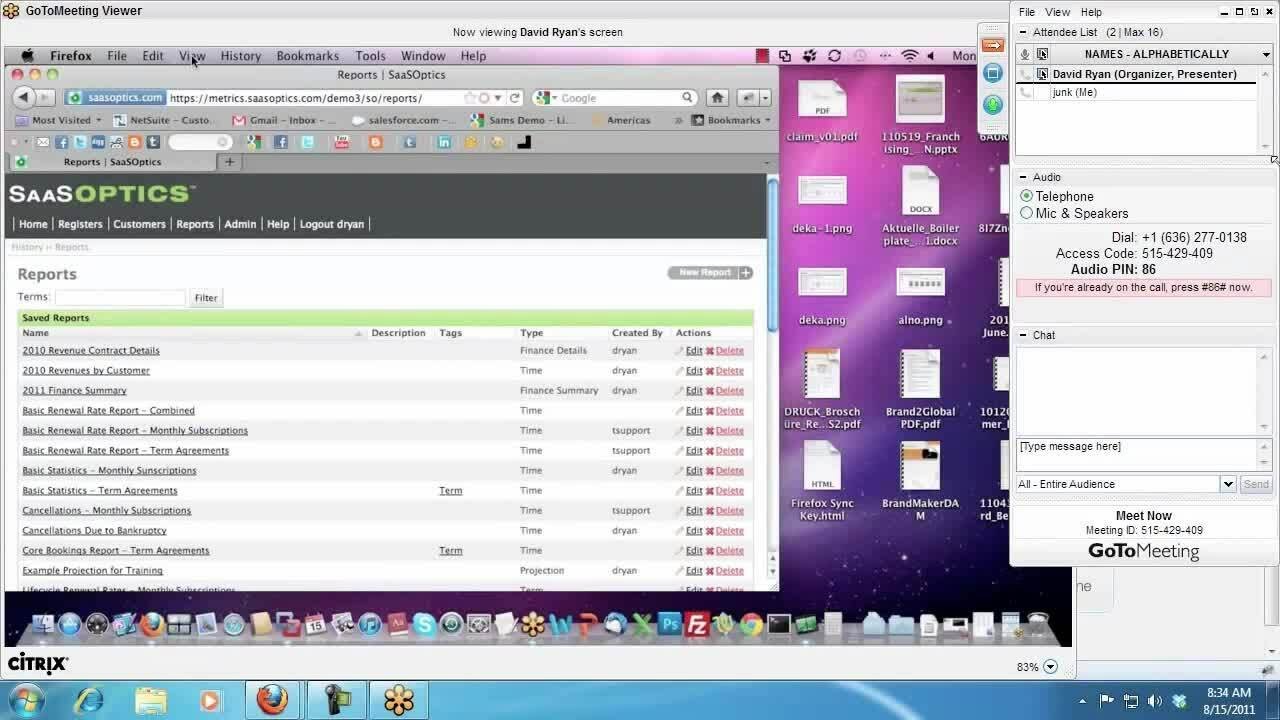Open the Google search engine selector dropdown
The width and height of the screenshot is (1280, 720).
pyautogui.click(x=550, y=98)
